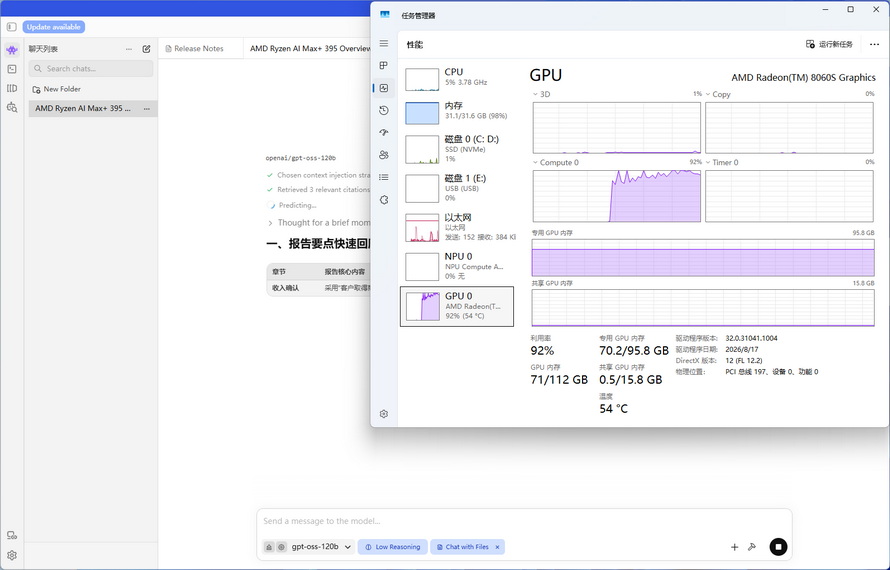Open the Timer 0 engine graph dropdown

(x=708, y=162)
